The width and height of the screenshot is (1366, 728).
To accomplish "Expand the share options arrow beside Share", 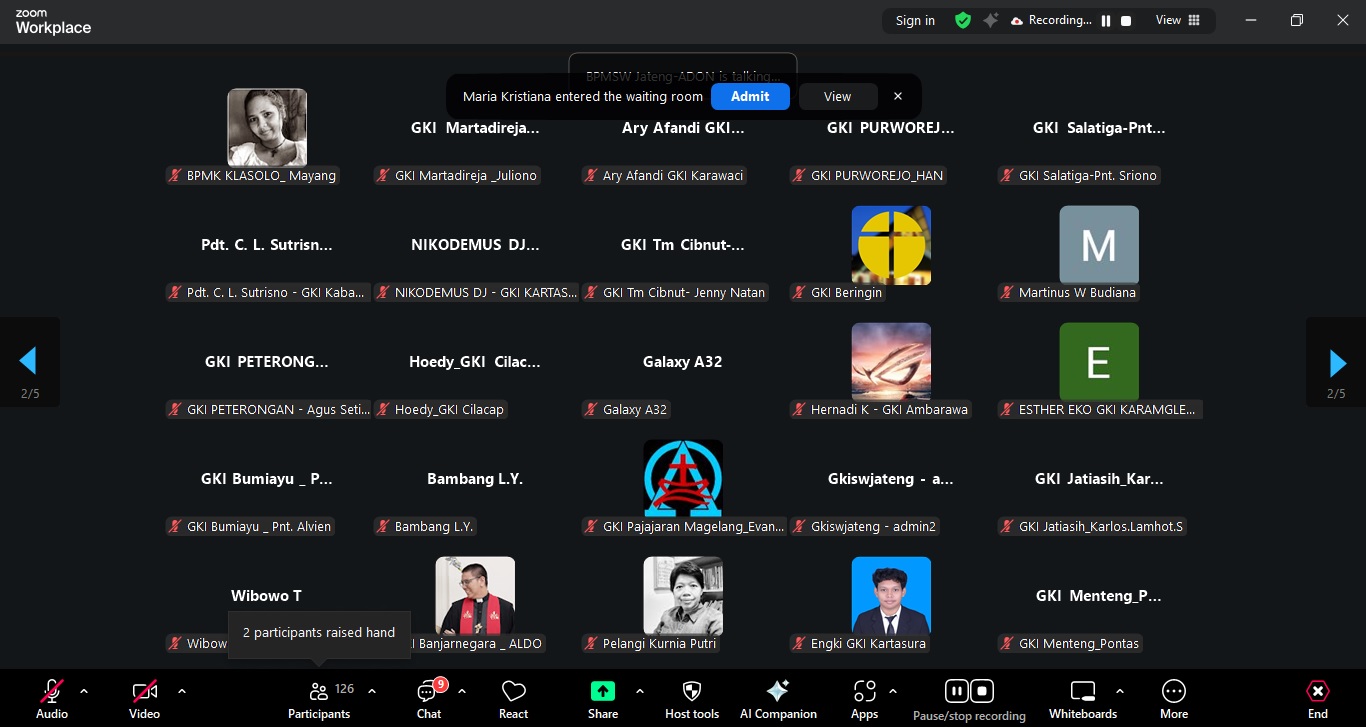I will click(x=640, y=691).
